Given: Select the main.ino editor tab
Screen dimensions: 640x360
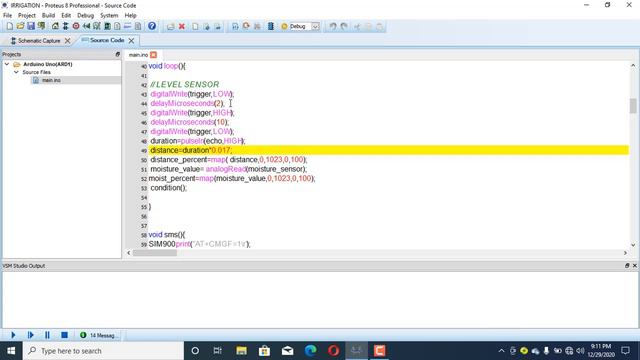Looking at the screenshot, I should [138, 55].
